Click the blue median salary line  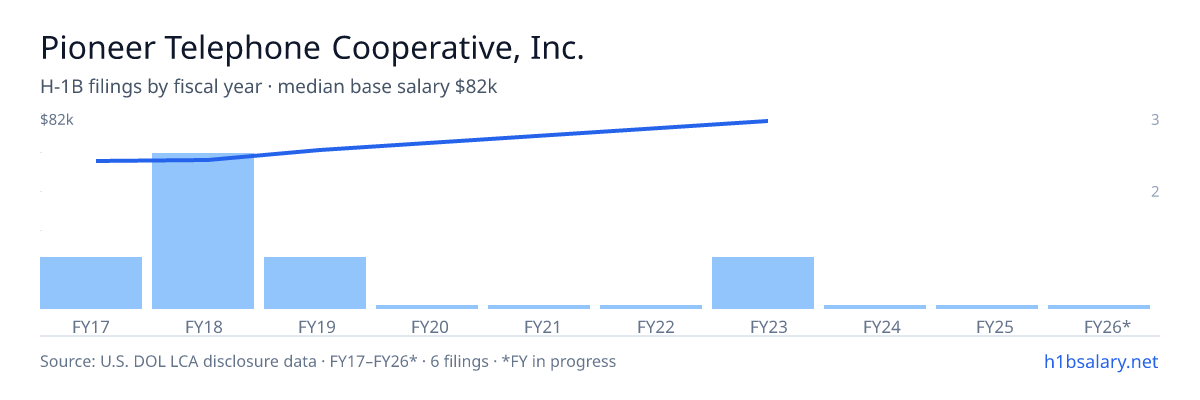coord(432,142)
